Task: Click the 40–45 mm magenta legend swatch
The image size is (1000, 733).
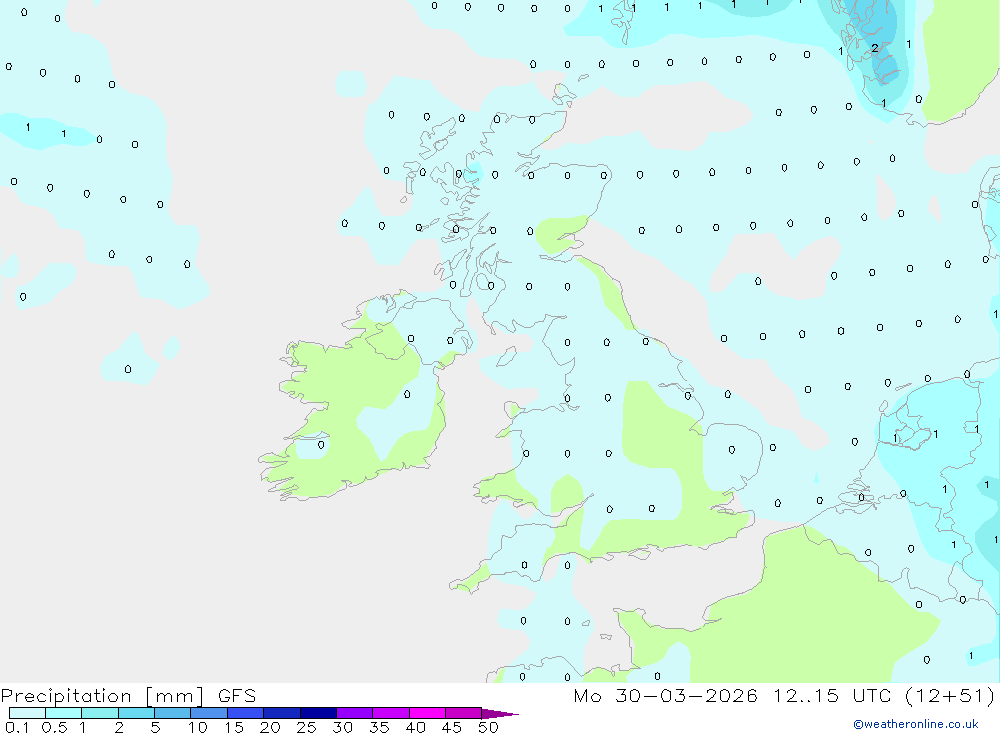Action: (x=427, y=713)
